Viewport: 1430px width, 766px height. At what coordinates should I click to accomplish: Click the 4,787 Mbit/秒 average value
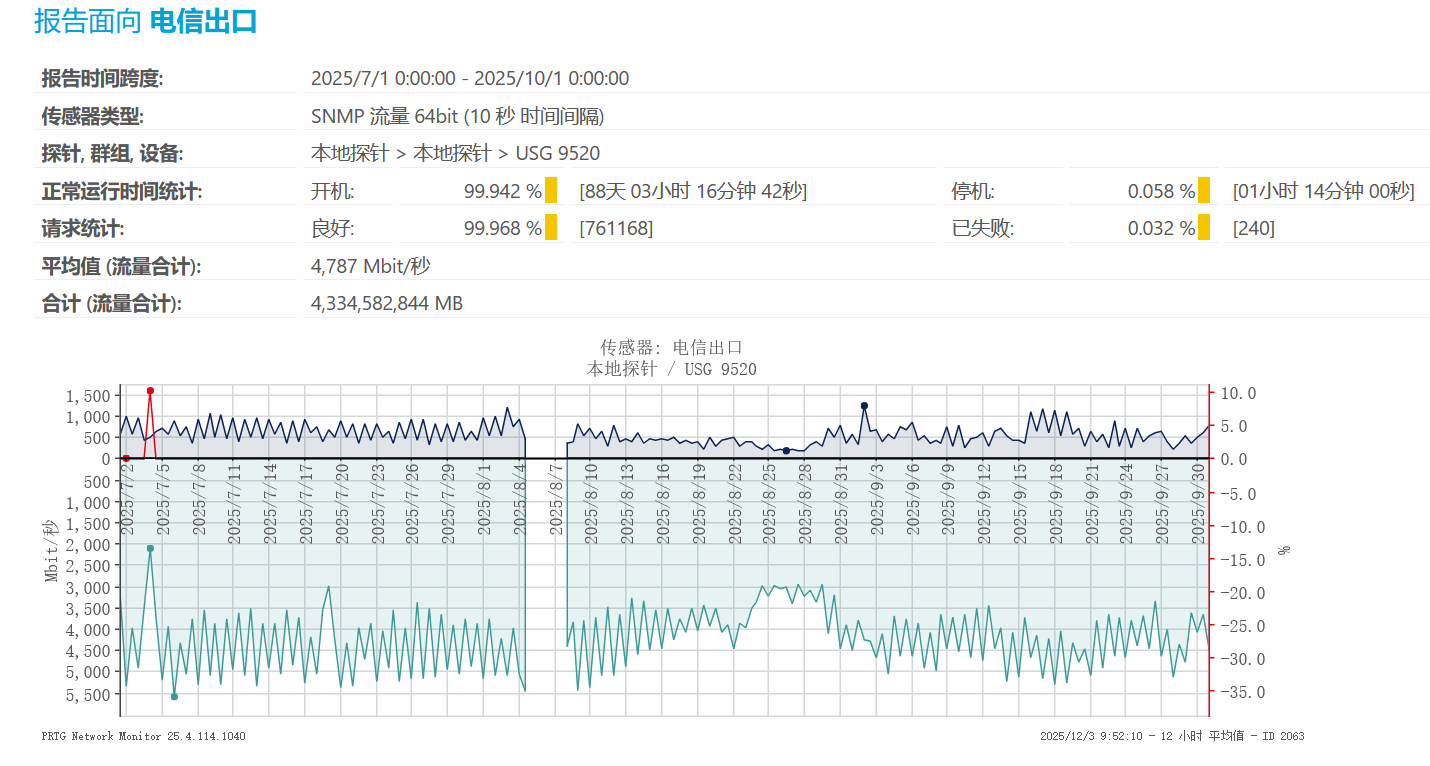[x=371, y=266]
